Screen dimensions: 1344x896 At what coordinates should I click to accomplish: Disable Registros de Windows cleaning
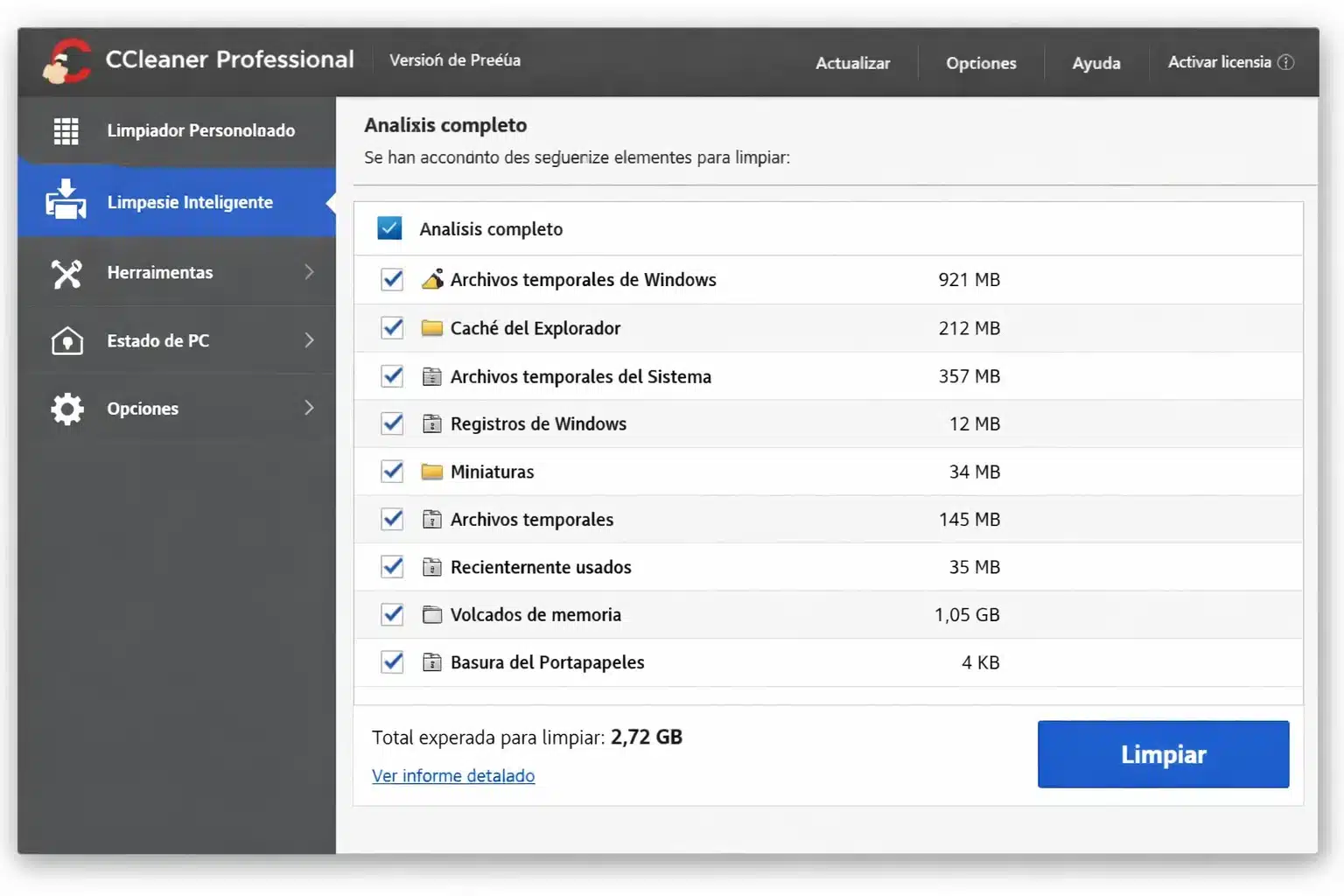tap(391, 423)
